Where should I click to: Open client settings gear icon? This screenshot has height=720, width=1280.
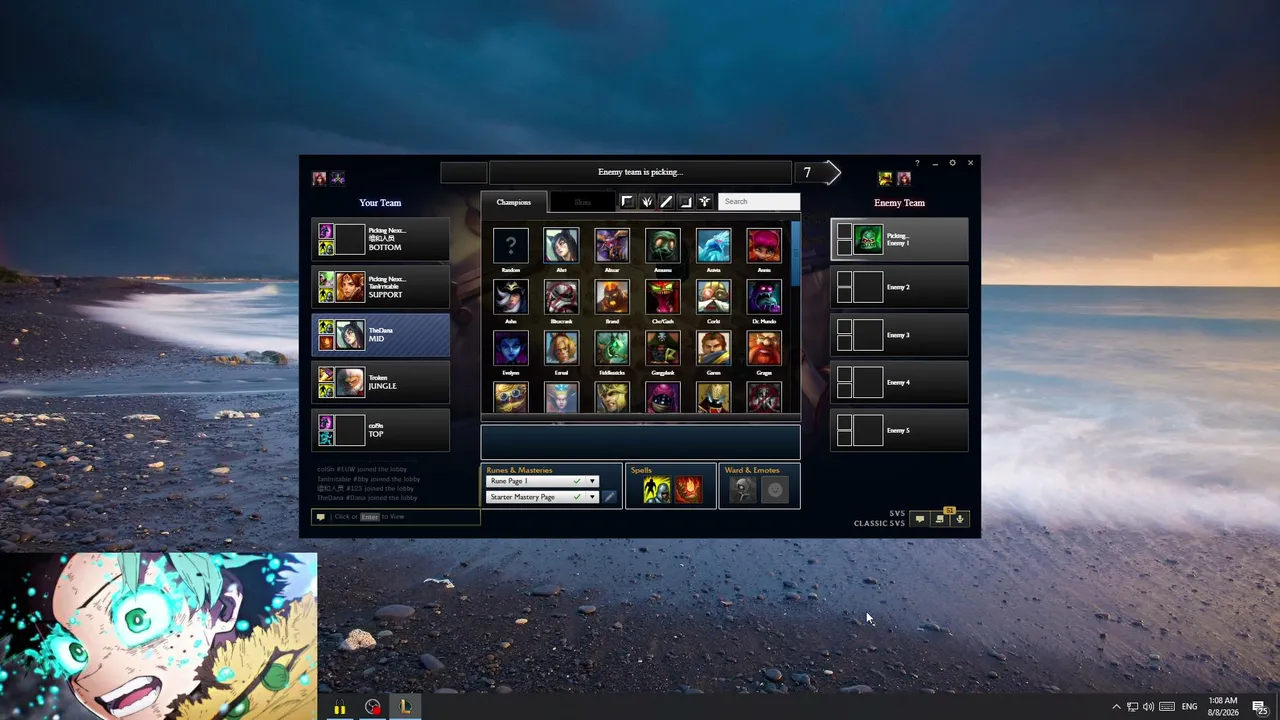(952, 163)
